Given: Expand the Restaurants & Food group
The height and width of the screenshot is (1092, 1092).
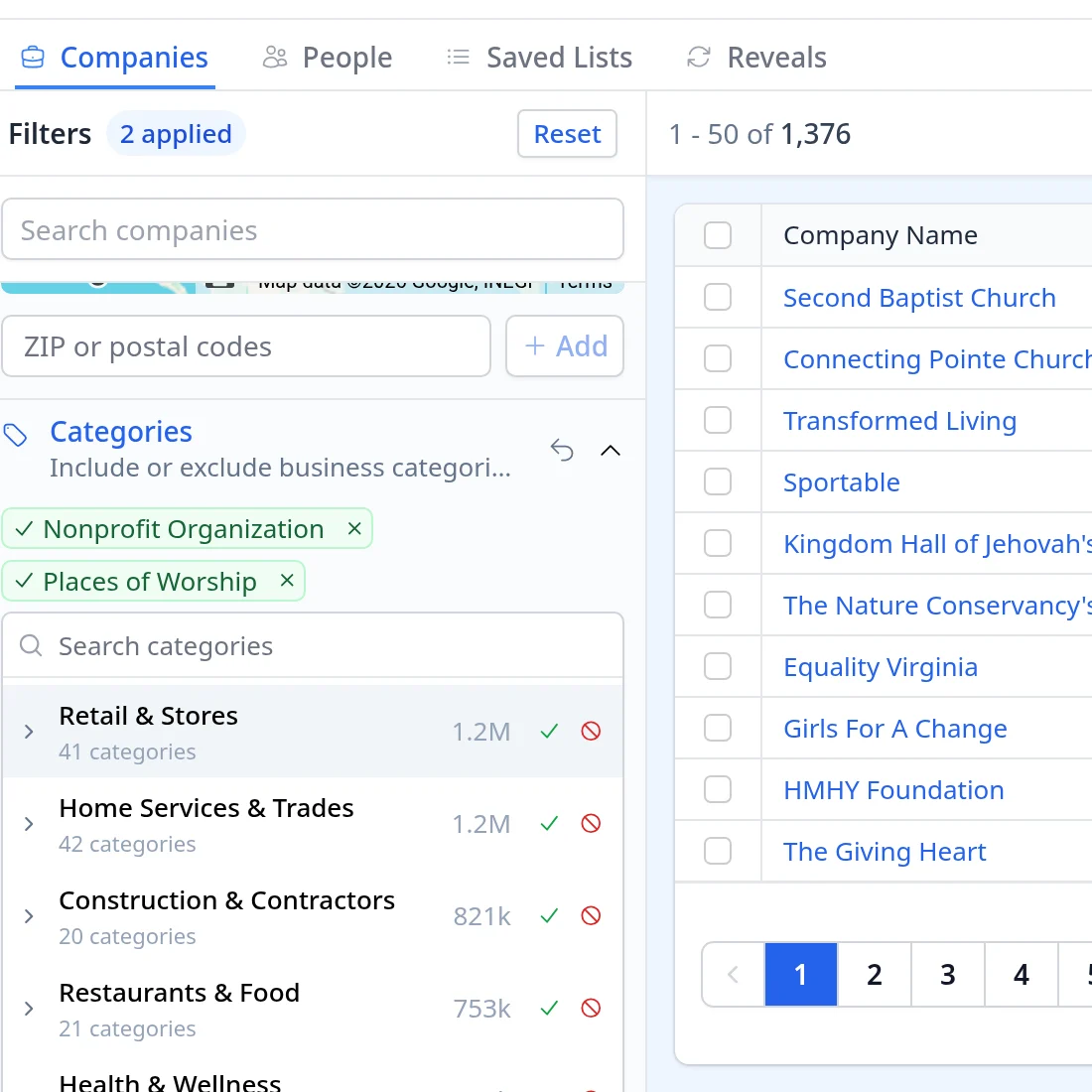Looking at the screenshot, I should coord(29,1010).
